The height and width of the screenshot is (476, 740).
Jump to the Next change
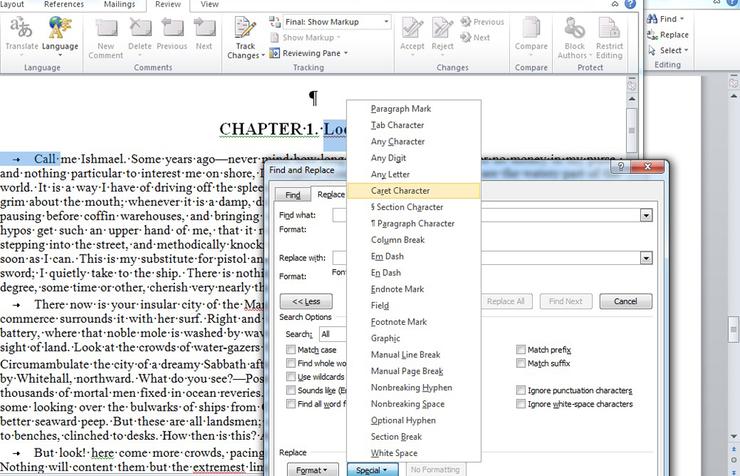(475, 37)
